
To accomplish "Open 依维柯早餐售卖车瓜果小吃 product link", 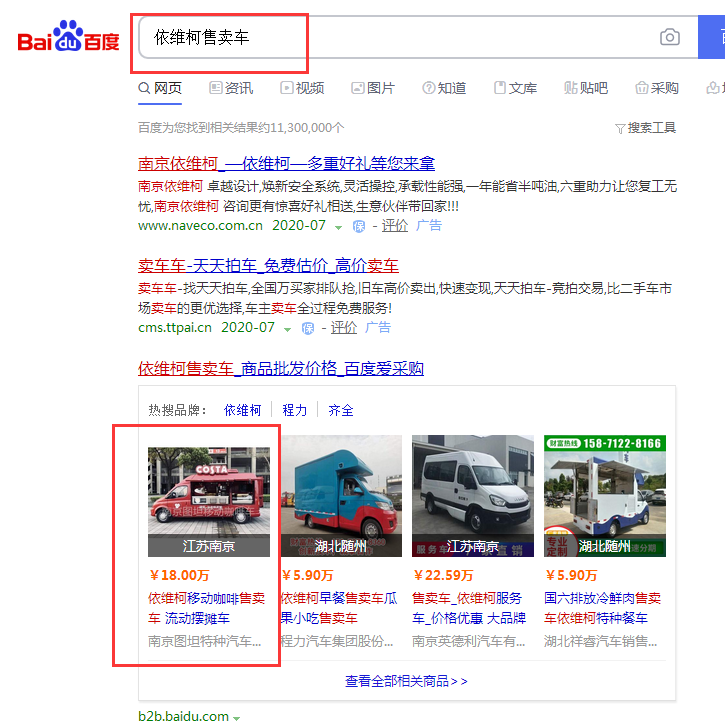I will pos(339,608).
